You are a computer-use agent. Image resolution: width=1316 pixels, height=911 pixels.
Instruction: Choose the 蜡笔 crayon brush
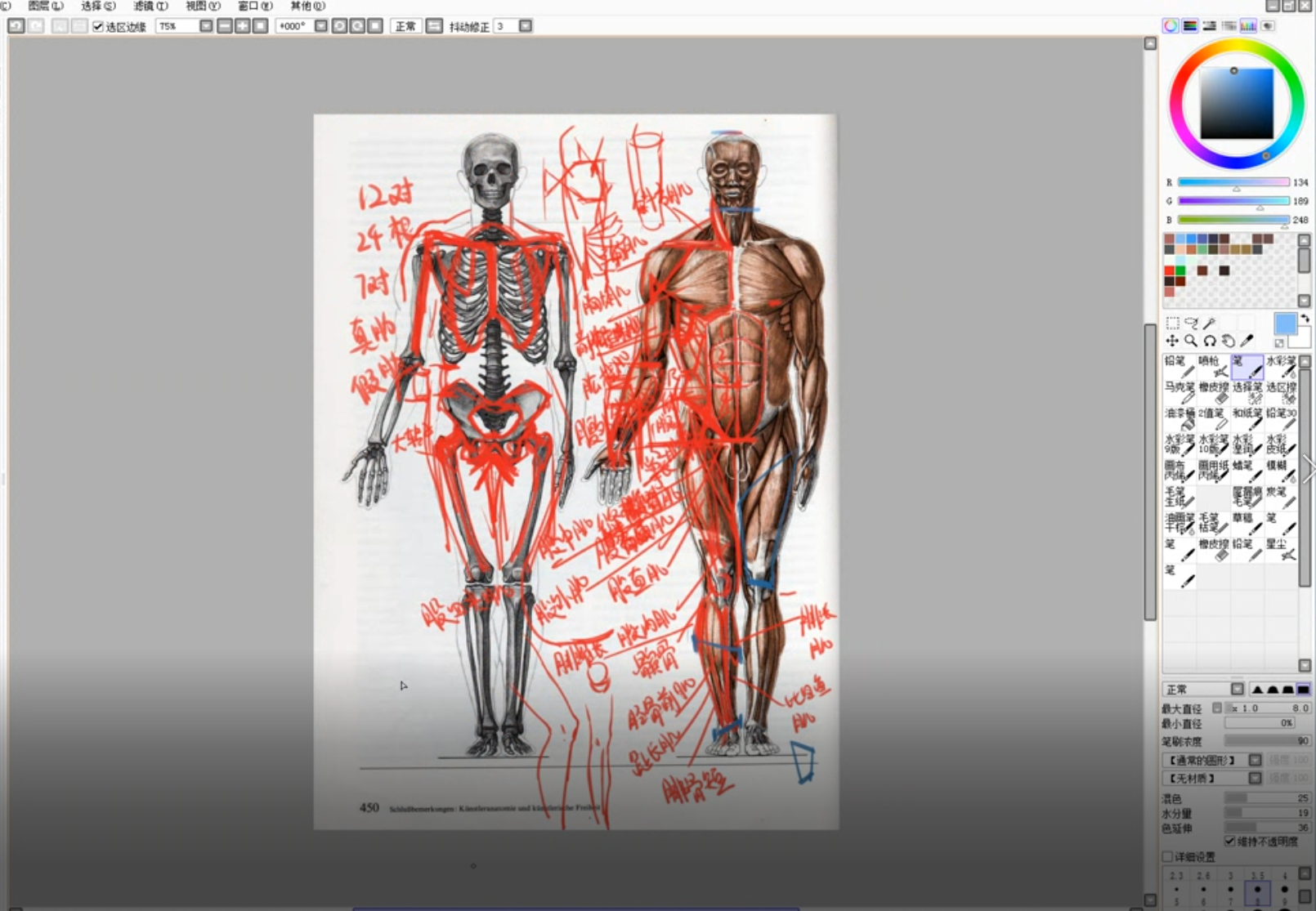pos(1247,471)
